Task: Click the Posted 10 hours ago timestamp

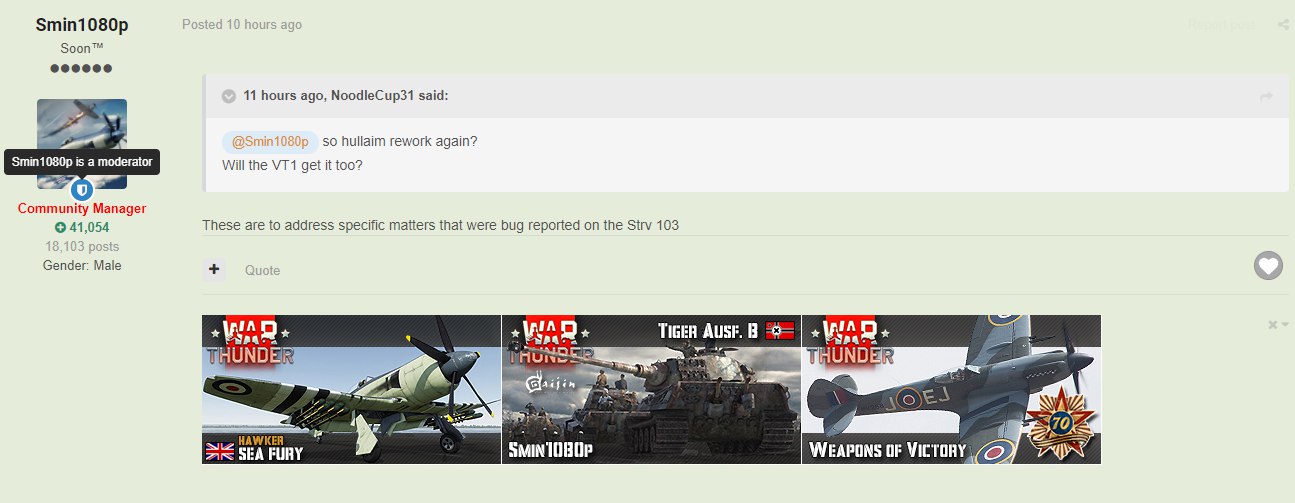Action: [242, 25]
